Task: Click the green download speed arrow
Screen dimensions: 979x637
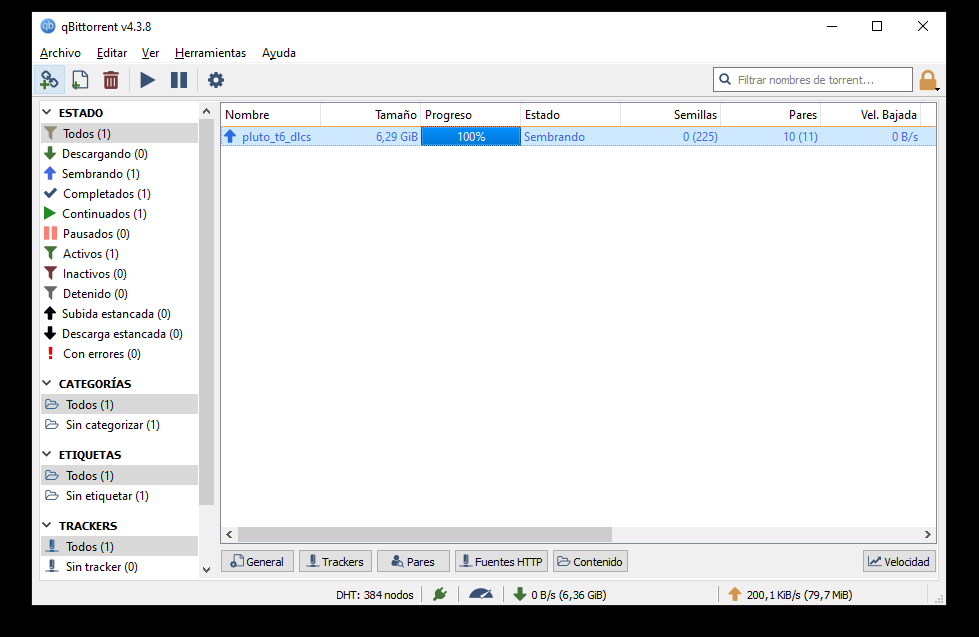Action: [519, 595]
